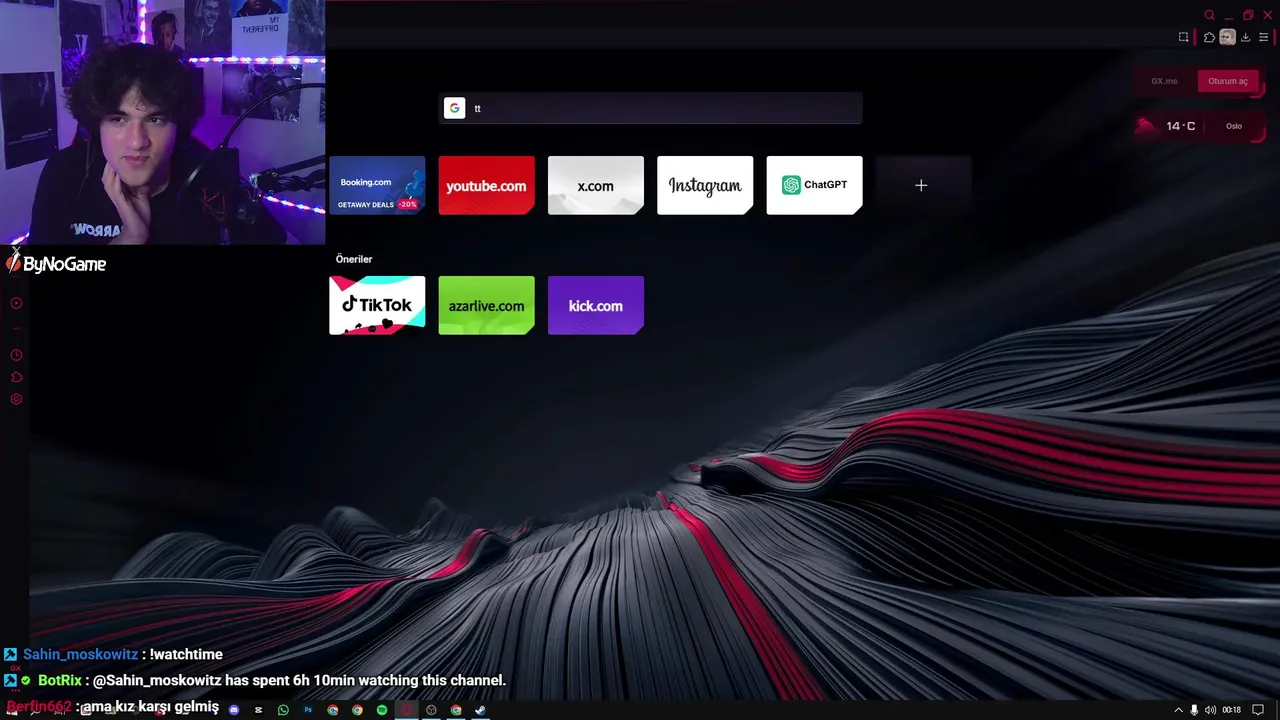Open the Easy Setup sliders icon
The image size is (1280, 720).
click(x=1263, y=37)
